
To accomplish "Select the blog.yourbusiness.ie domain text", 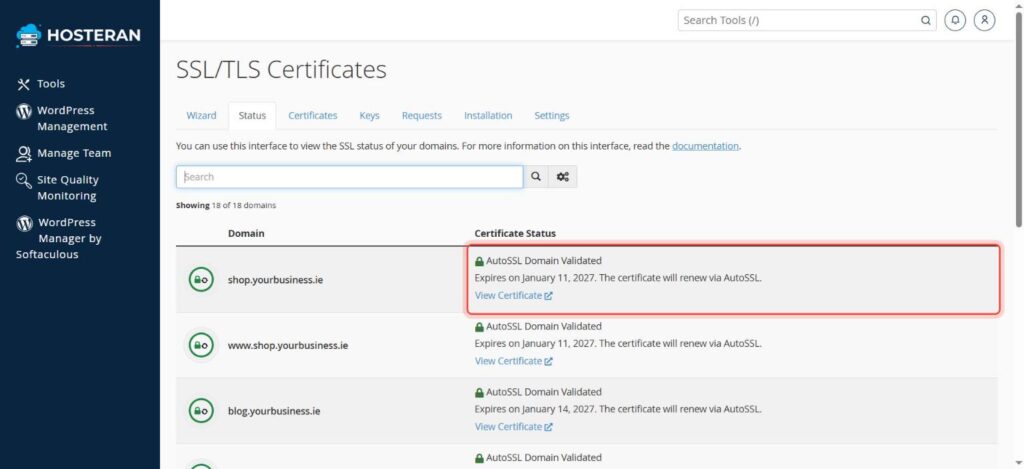I will (274, 412).
